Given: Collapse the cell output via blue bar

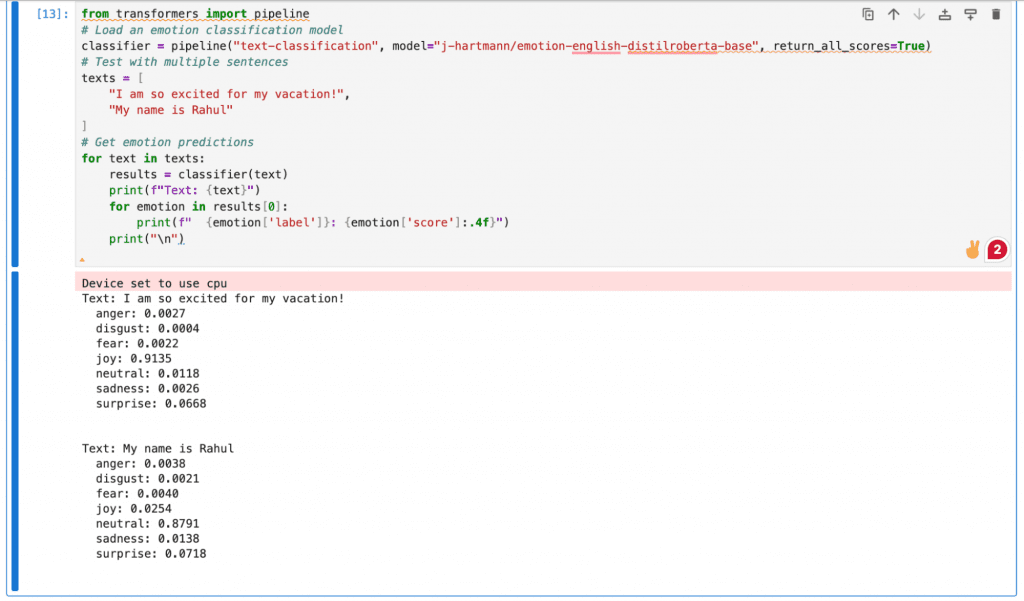Looking at the screenshot, I should 14,430.
